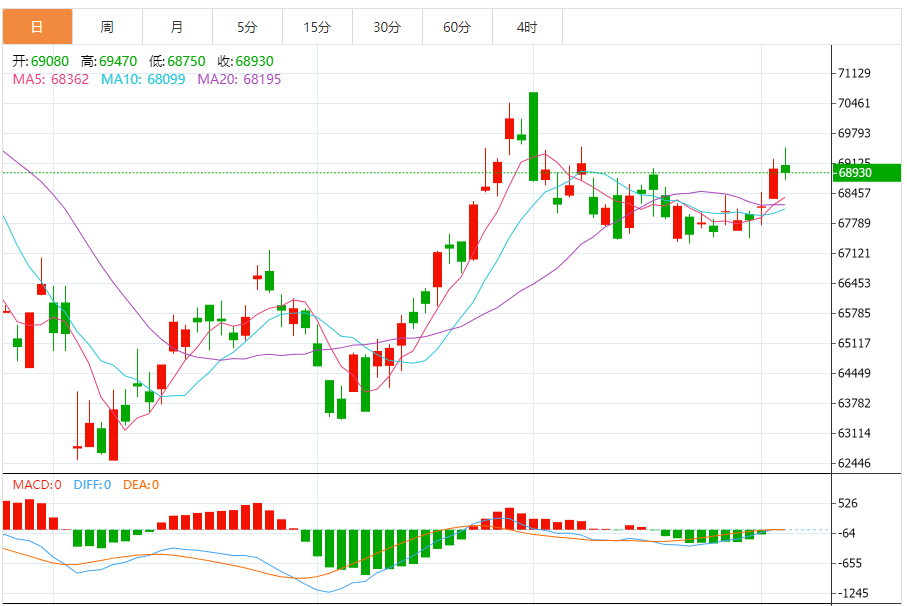907x606 pixels.
Task: Switch to the 周 weekly tab
Action: [108, 27]
